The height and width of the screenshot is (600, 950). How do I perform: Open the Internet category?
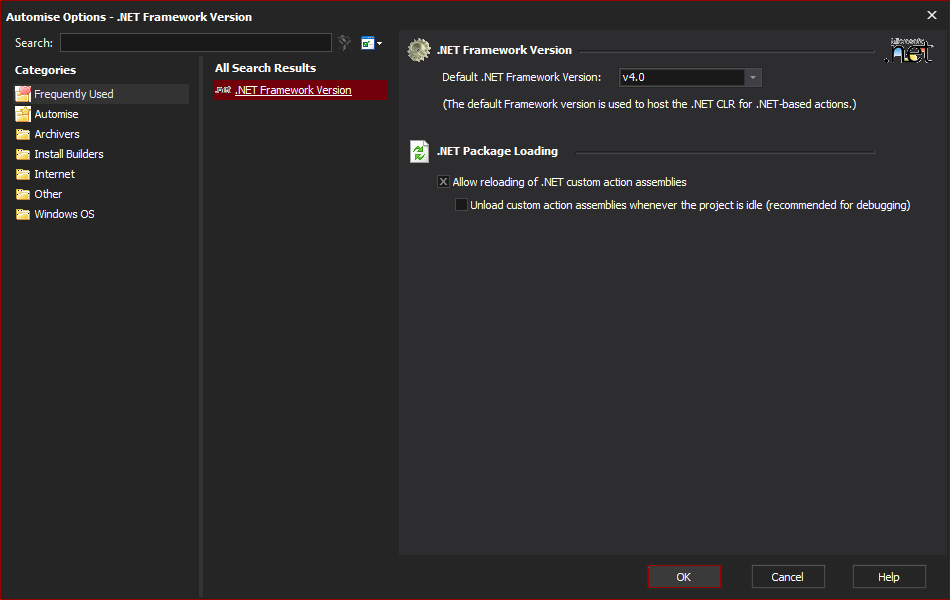coord(55,174)
